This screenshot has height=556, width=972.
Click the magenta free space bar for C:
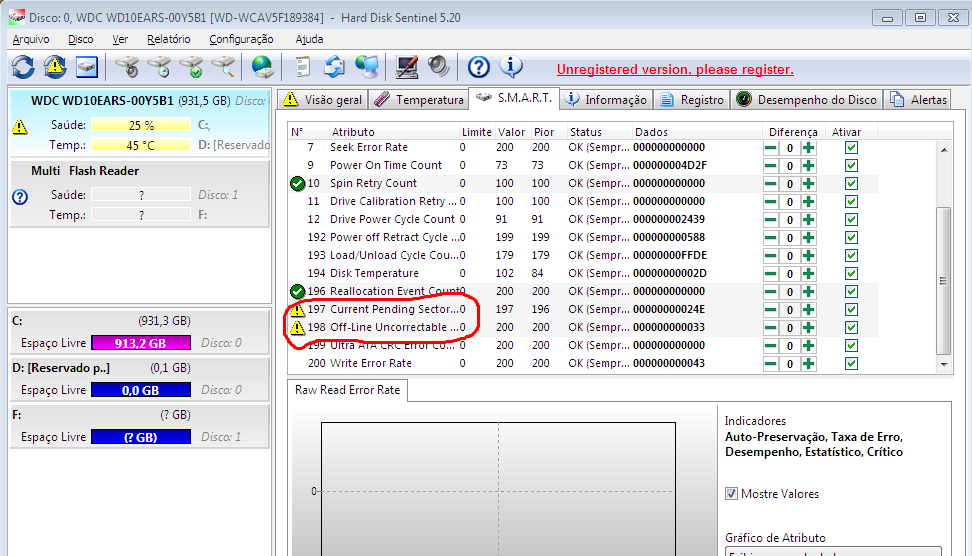click(141, 343)
